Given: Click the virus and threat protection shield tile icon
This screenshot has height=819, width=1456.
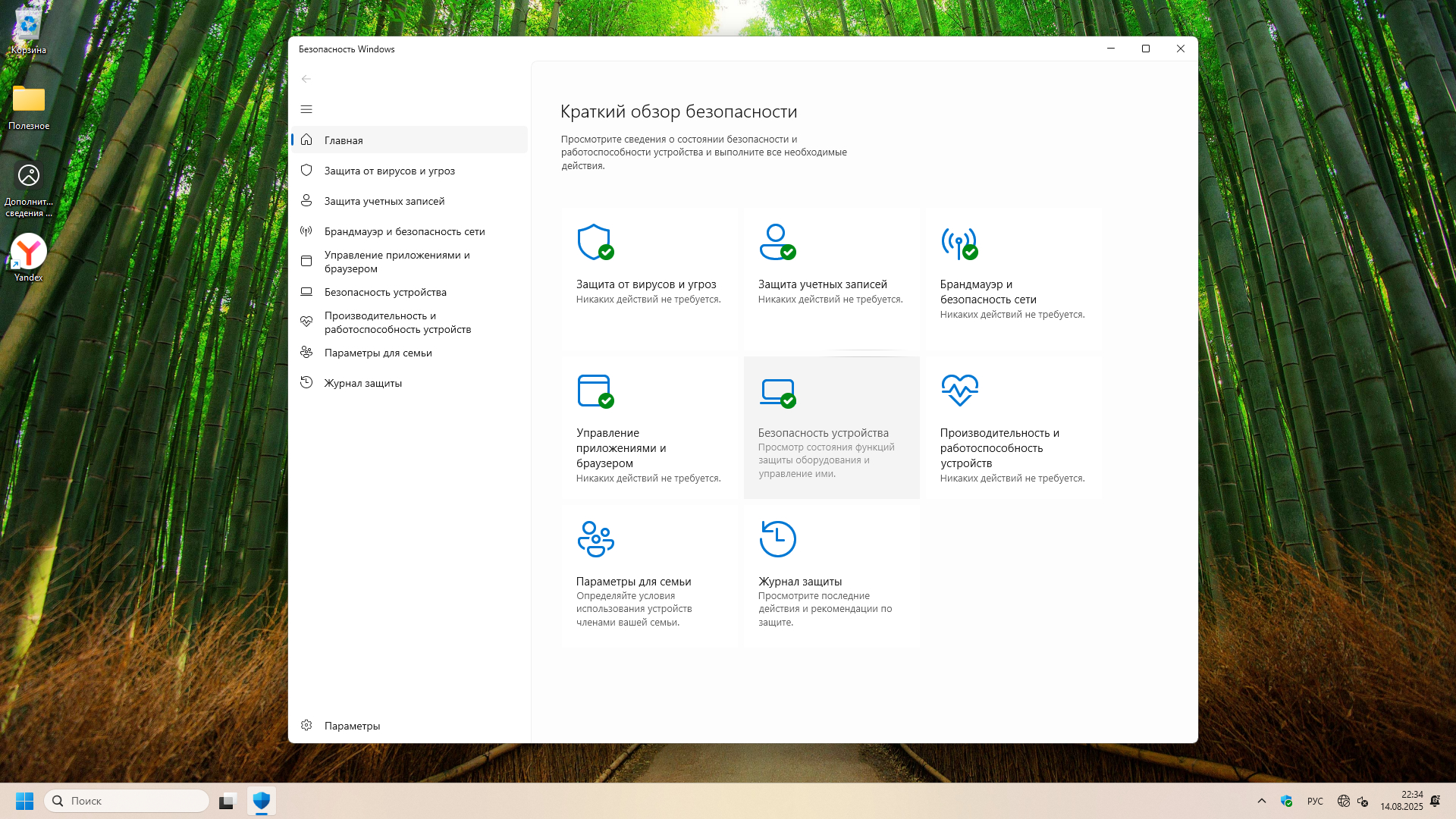Looking at the screenshot, I should click(595, 242).
